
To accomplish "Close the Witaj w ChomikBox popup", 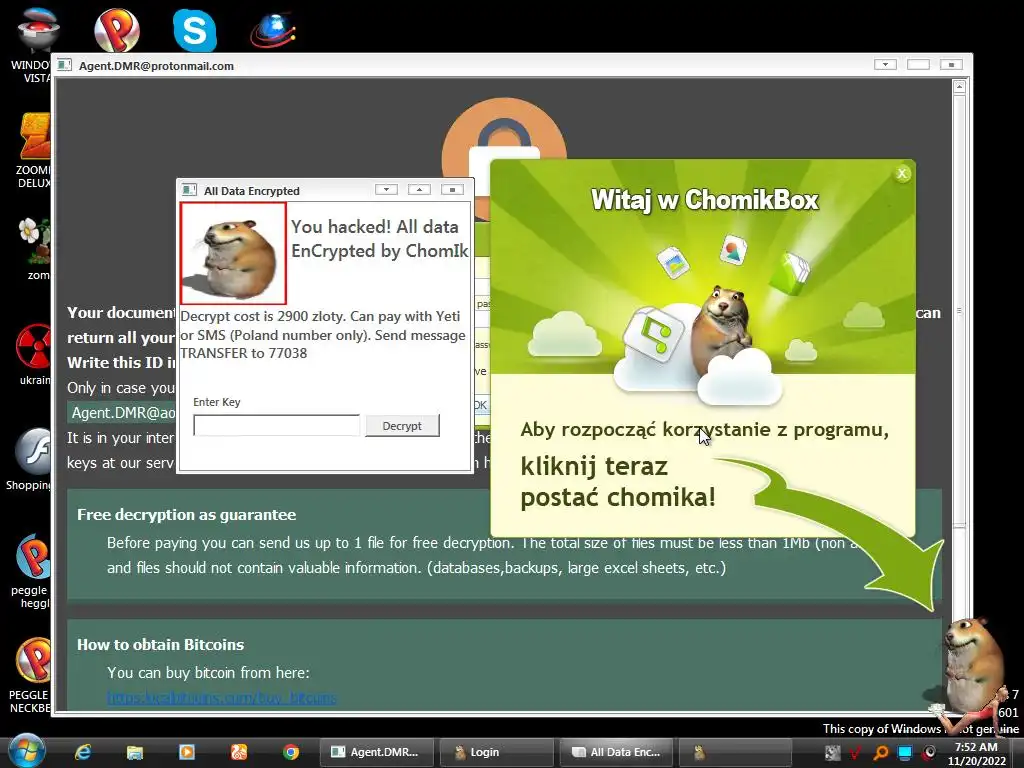I will [902, 174].
